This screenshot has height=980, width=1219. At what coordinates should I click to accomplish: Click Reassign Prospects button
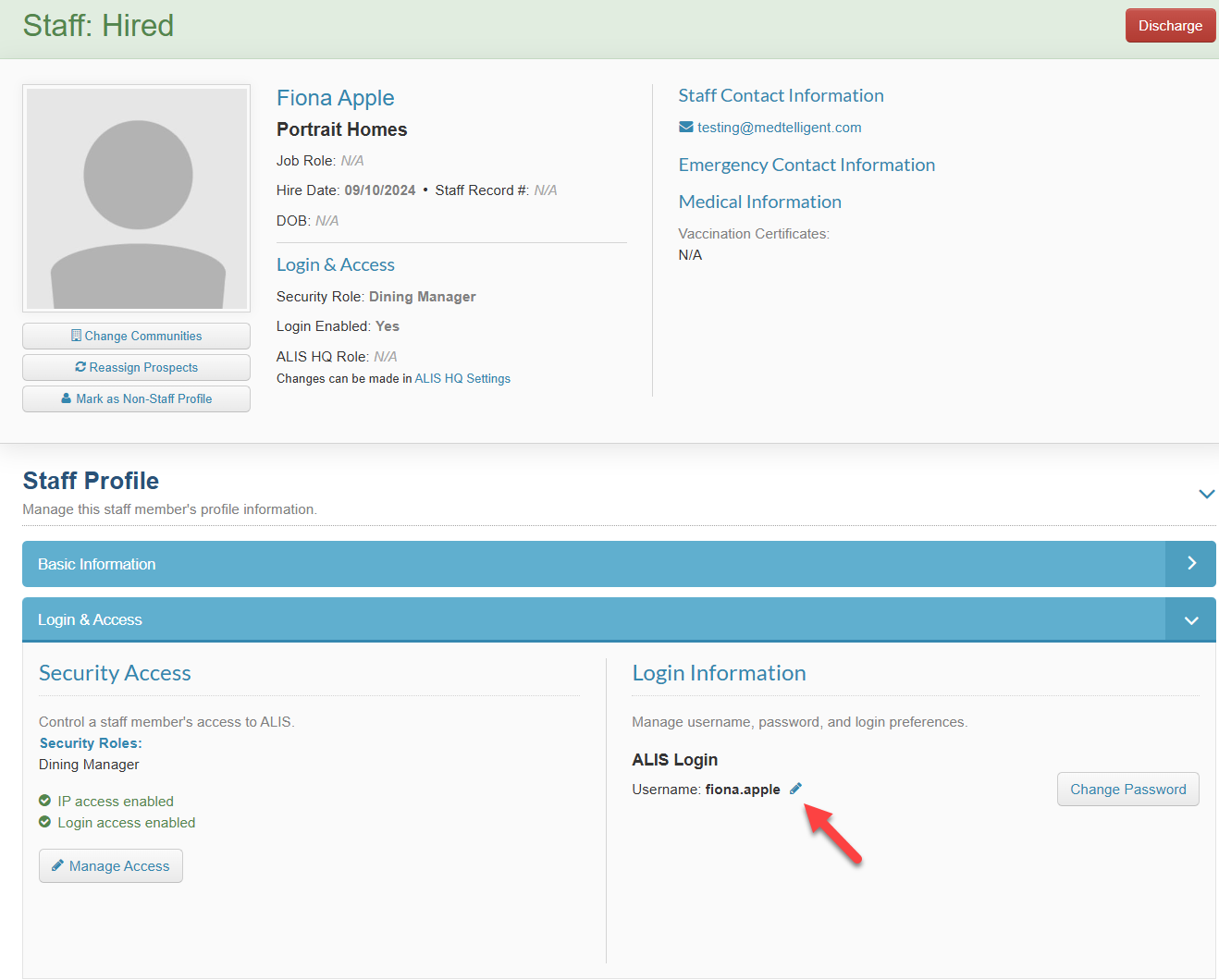[x=136, y=367]
